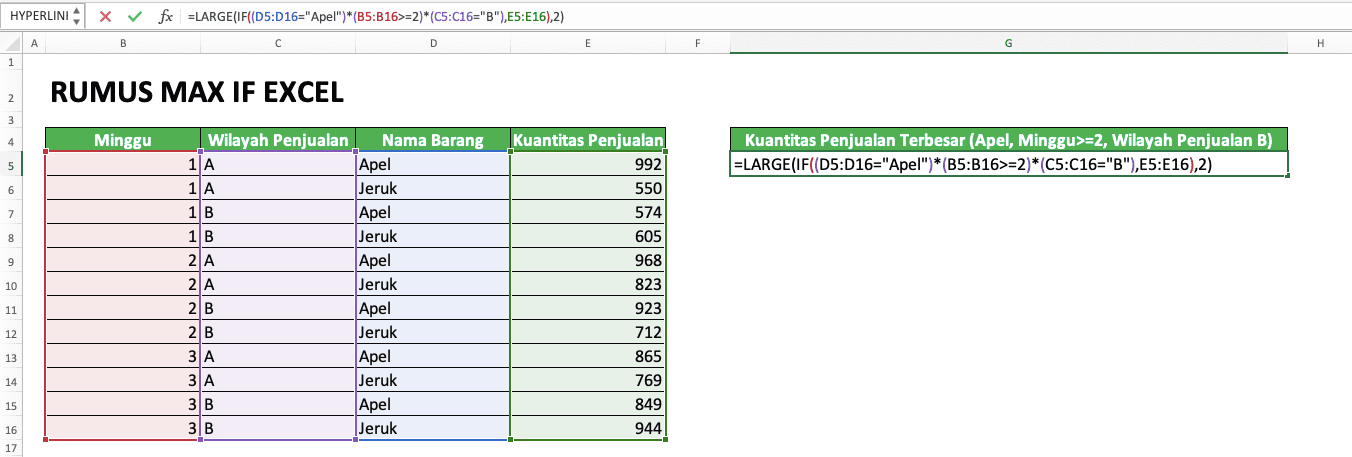Select the cell with value 574
The image size is (1352, 457).
click(588, 212)
